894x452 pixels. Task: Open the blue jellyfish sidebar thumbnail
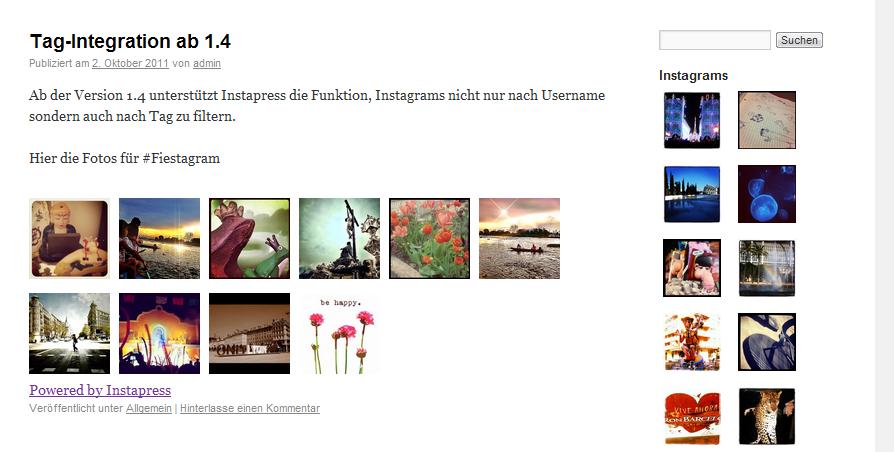pyautogui.click(x=767, y=194)
